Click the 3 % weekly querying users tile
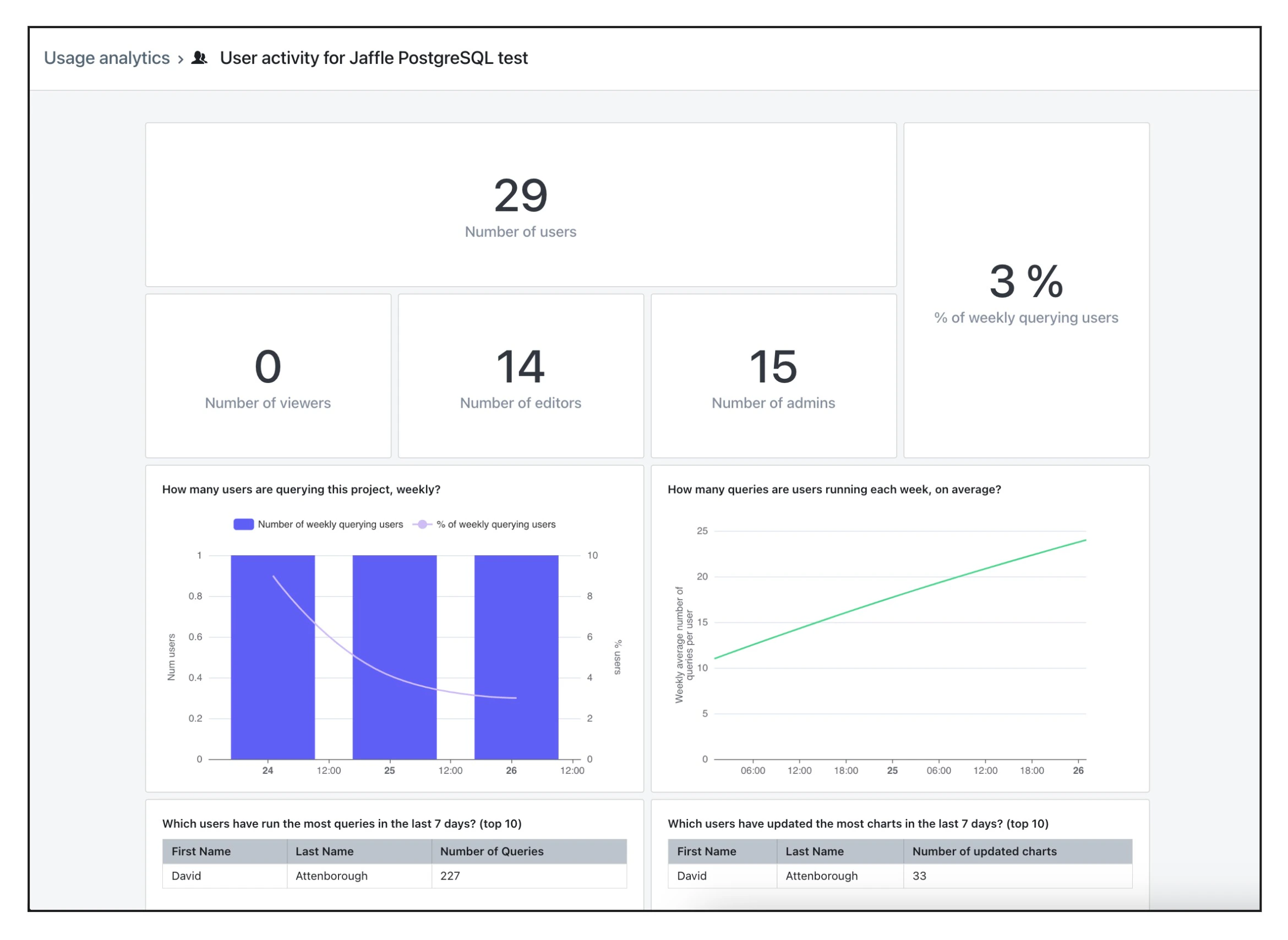The height and width of the screenshot is (940, 1288). tap(1025, 290)
